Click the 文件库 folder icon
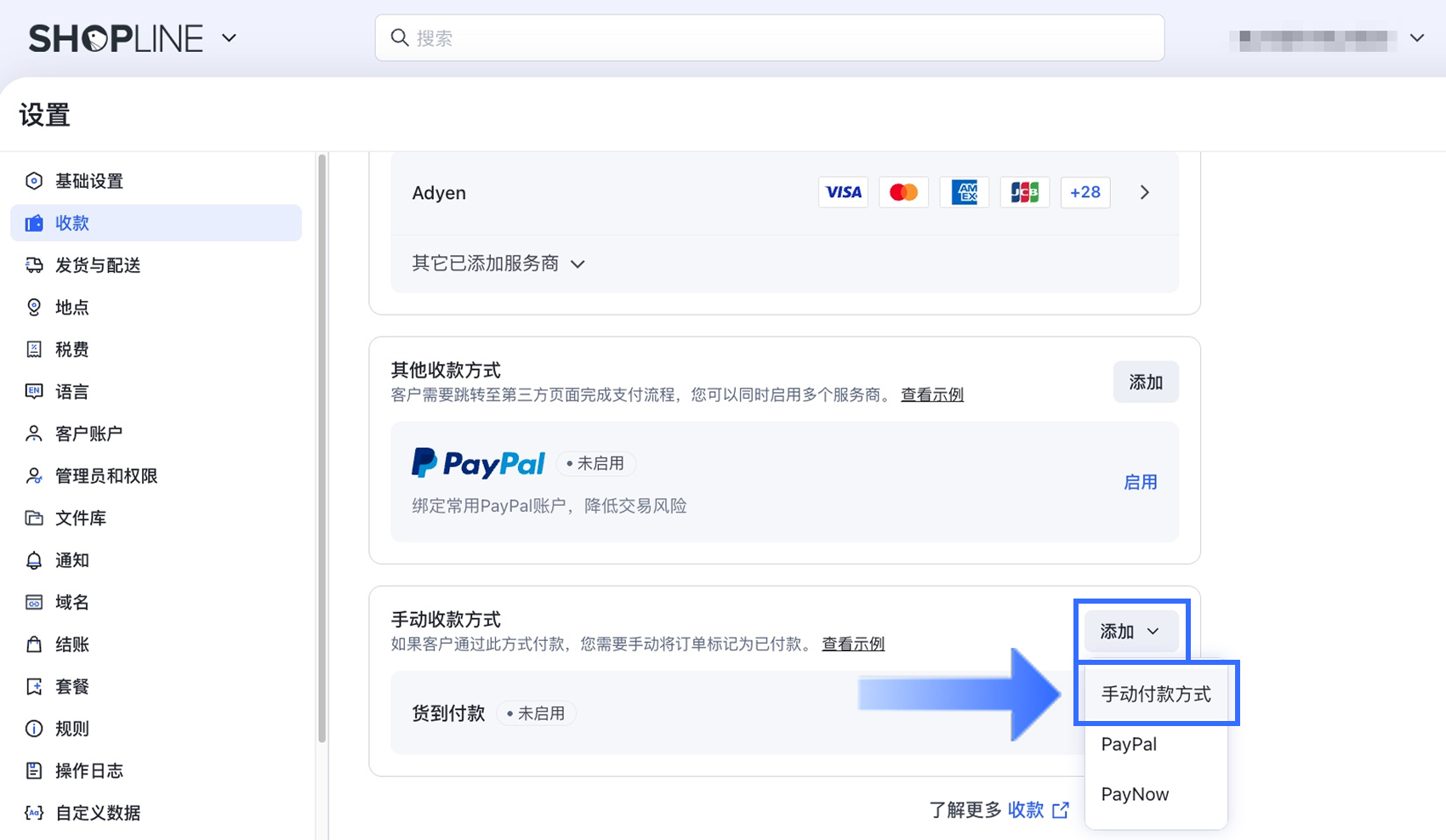Image resolution: width=1446 pixels, height=840 pixels. (34, 518)
